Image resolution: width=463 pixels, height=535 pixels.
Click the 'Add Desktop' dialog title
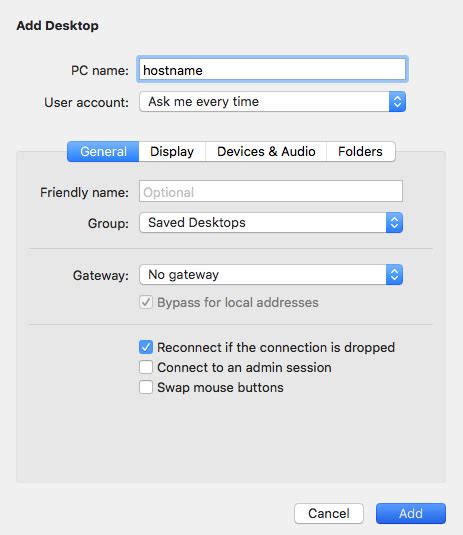coord(58,26)
